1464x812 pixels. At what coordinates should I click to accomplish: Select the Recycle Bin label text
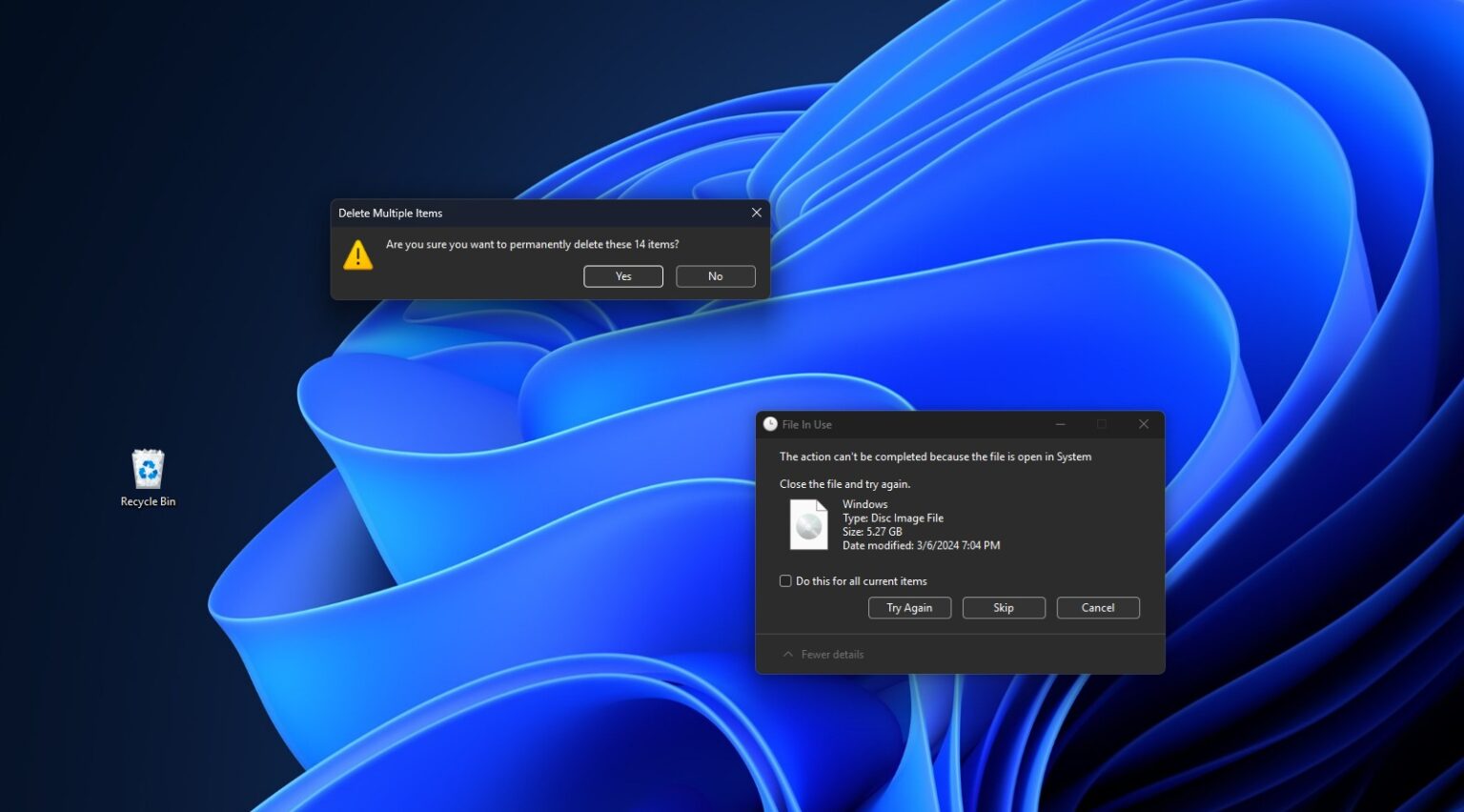pyautogui.click(x=148, y=501)
